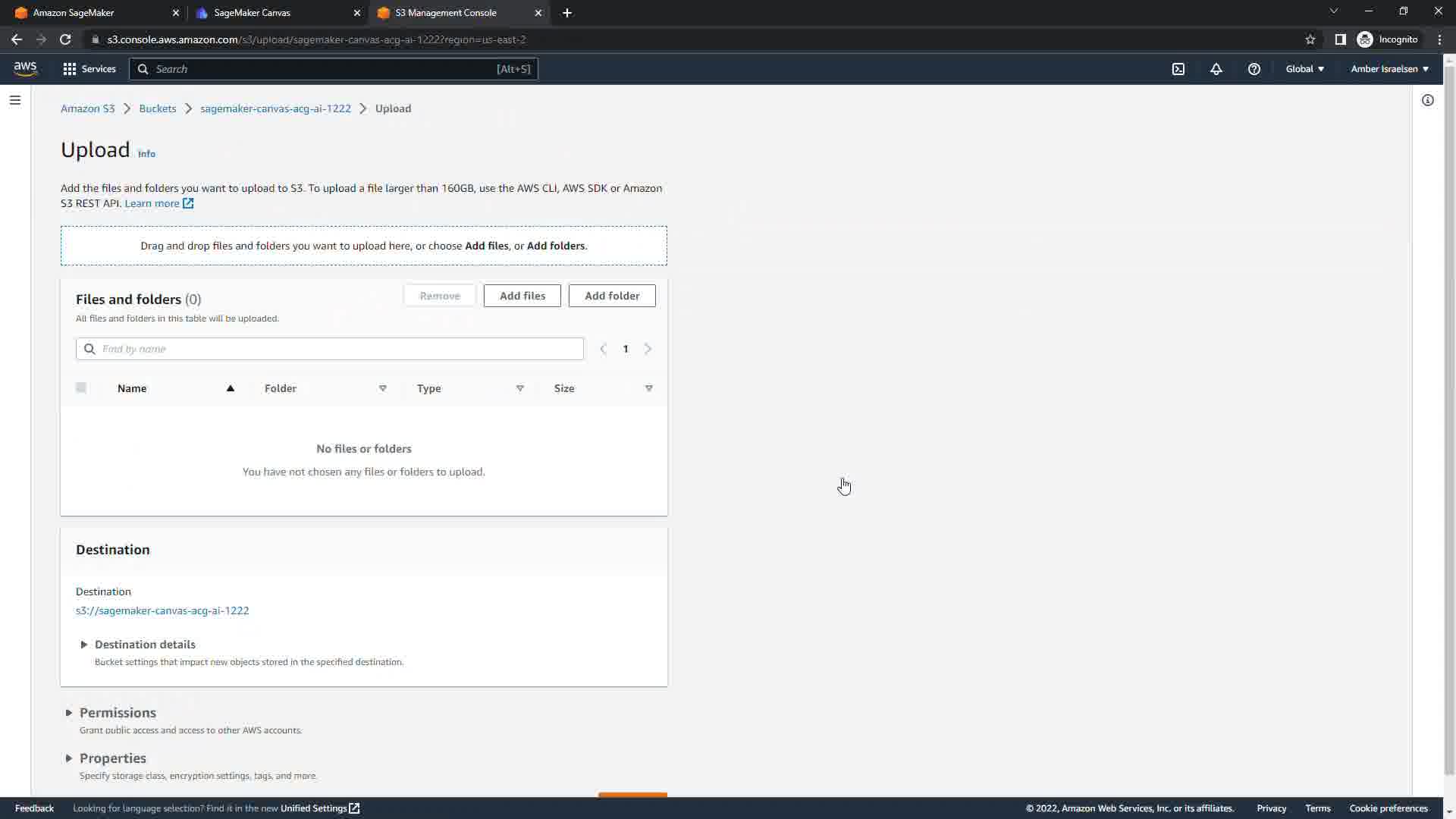Open the hamburger side navigation menu
This screenshot has height=819, width=1456.
click(15, 100)
